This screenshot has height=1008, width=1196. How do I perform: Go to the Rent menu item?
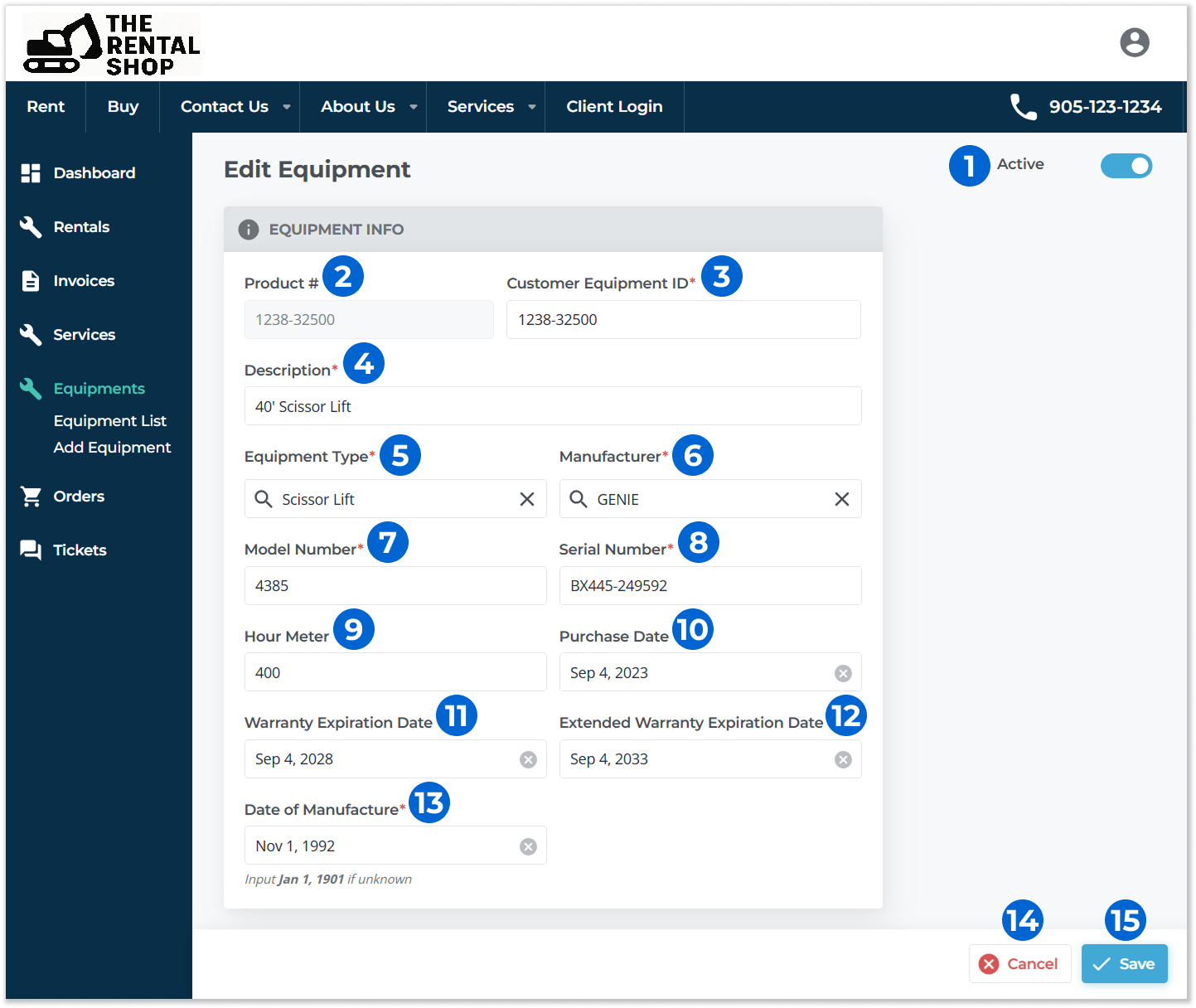46,107
